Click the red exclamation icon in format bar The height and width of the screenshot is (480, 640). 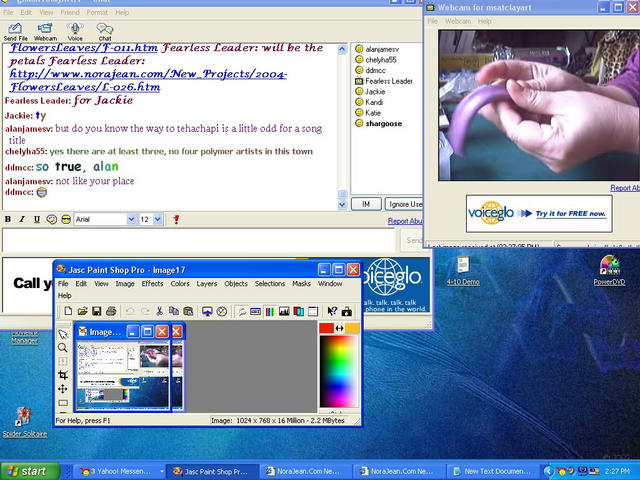[176, 220]
